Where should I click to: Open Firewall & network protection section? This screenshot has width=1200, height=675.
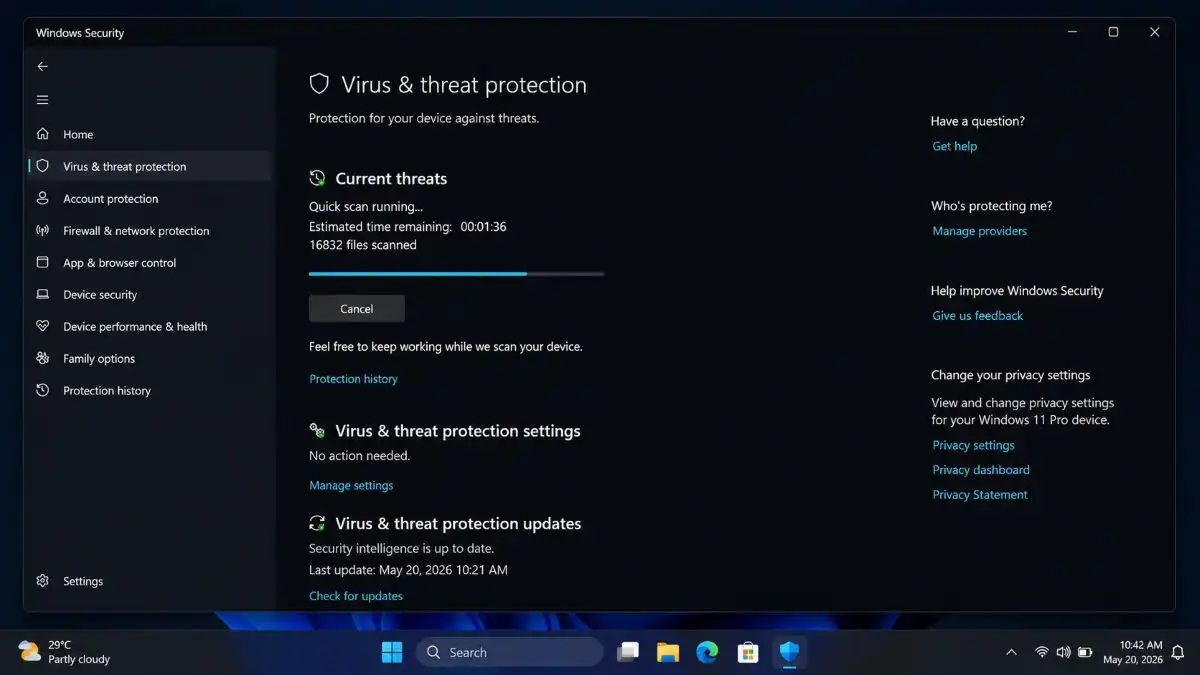coord(150,230)
